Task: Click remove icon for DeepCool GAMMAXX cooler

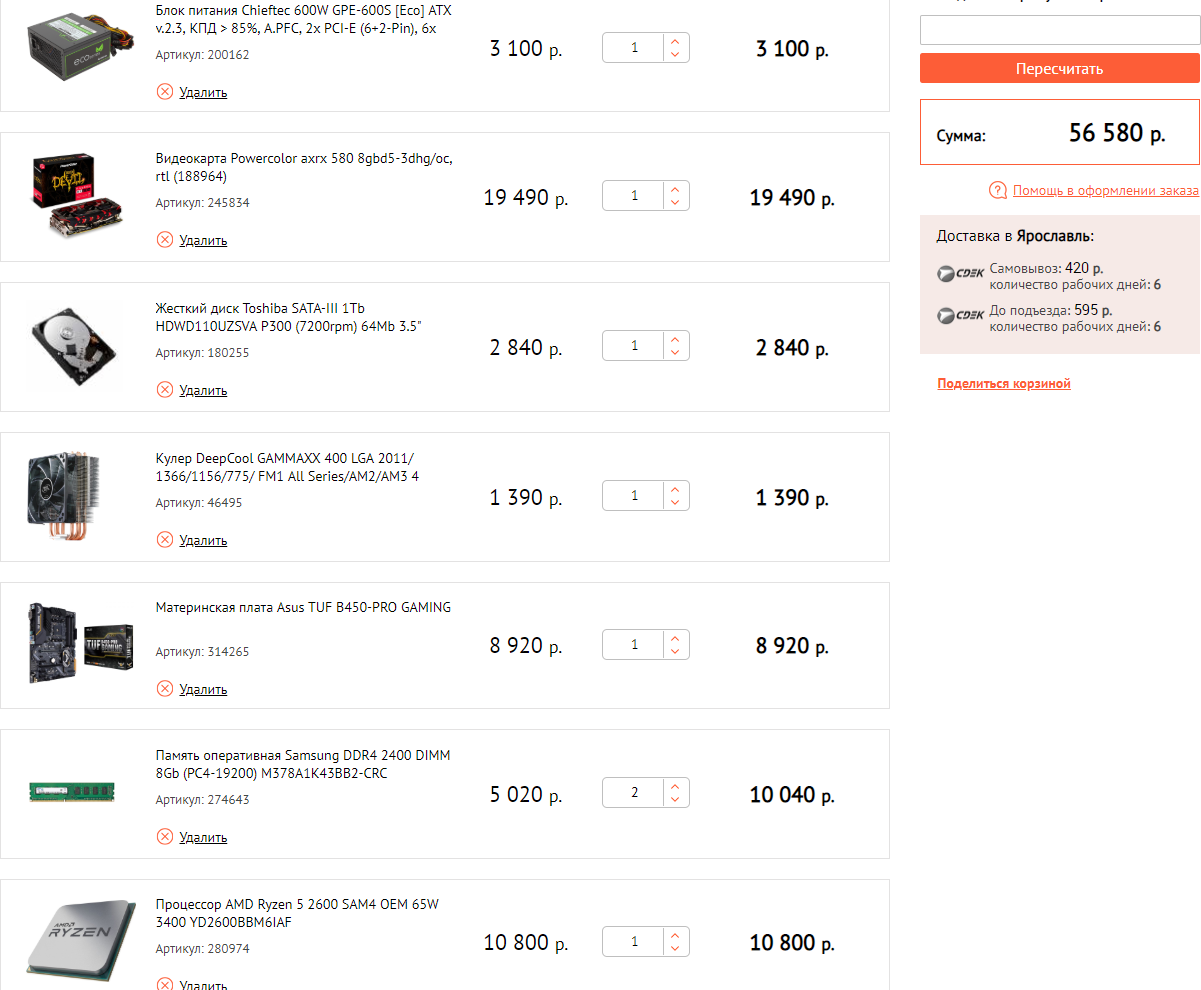Action: 165,540
